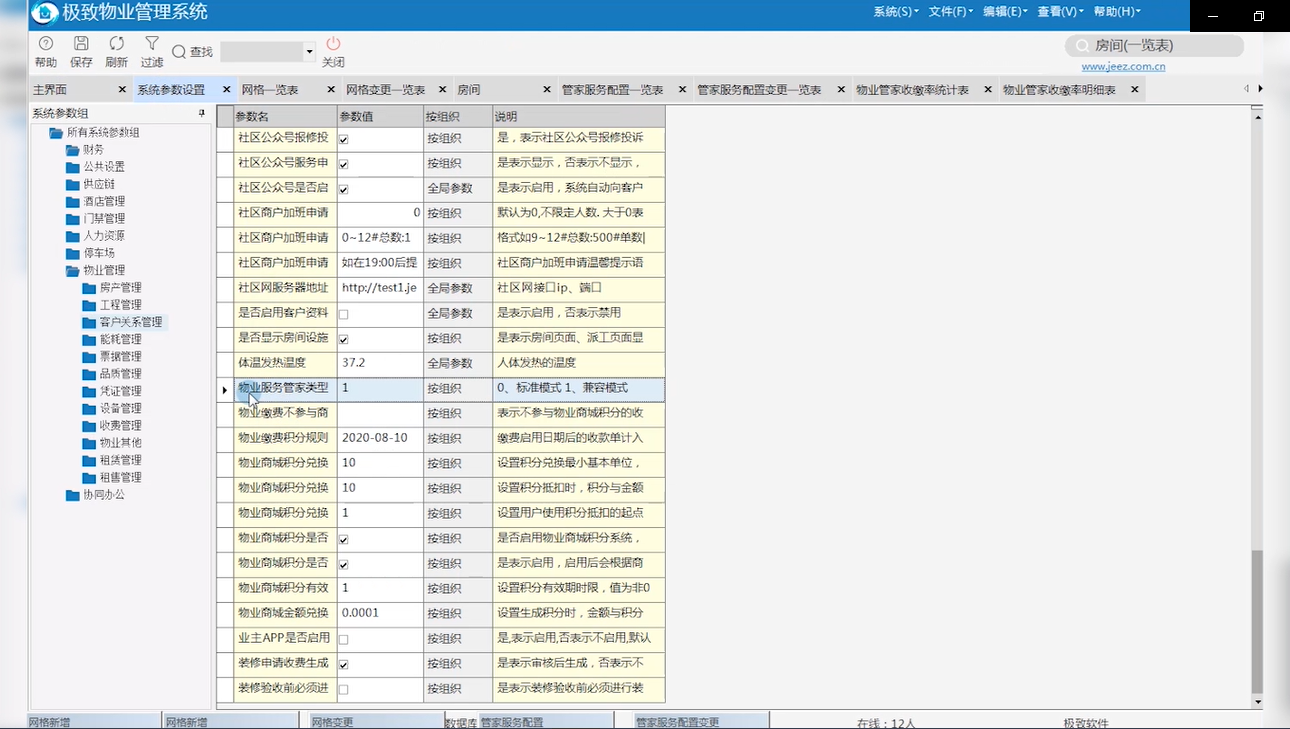Image resolution: width=1290 pixels, height=729 pixels.
Task: Open the 查找 combo box dropdown arrow
Action: point(309,51)
